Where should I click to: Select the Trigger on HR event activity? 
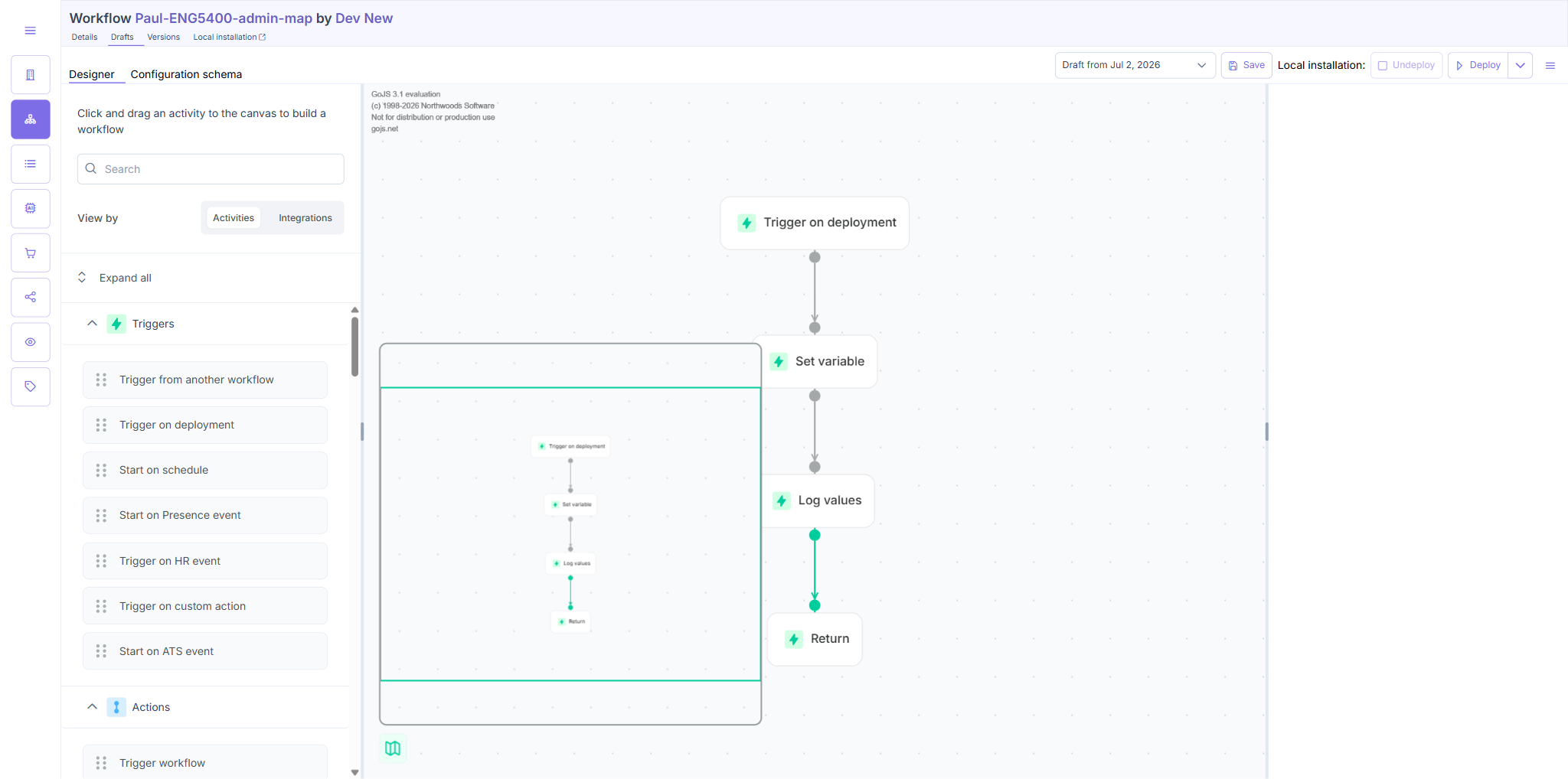coord(205,561)
